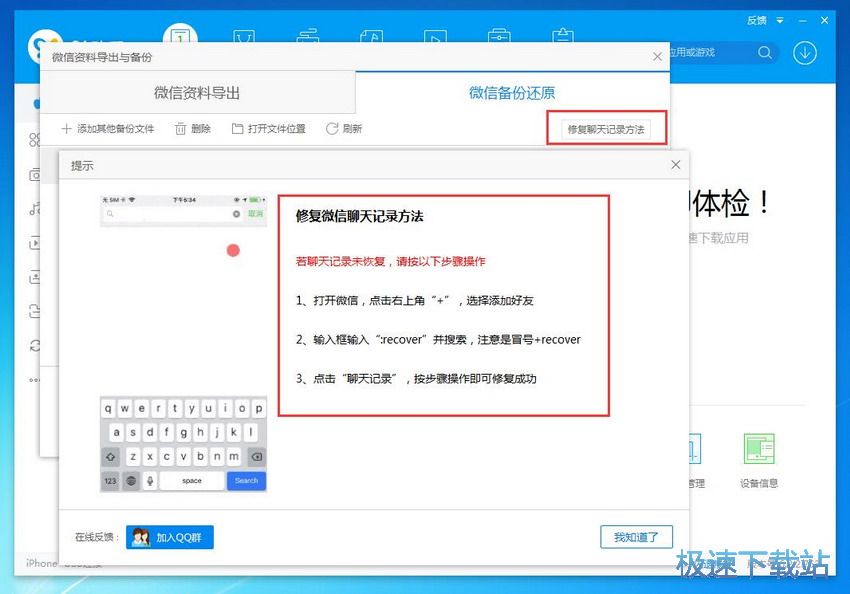Click the video icon in left sidebar
This screenshot has height=594, width=850.
(35, 243)
